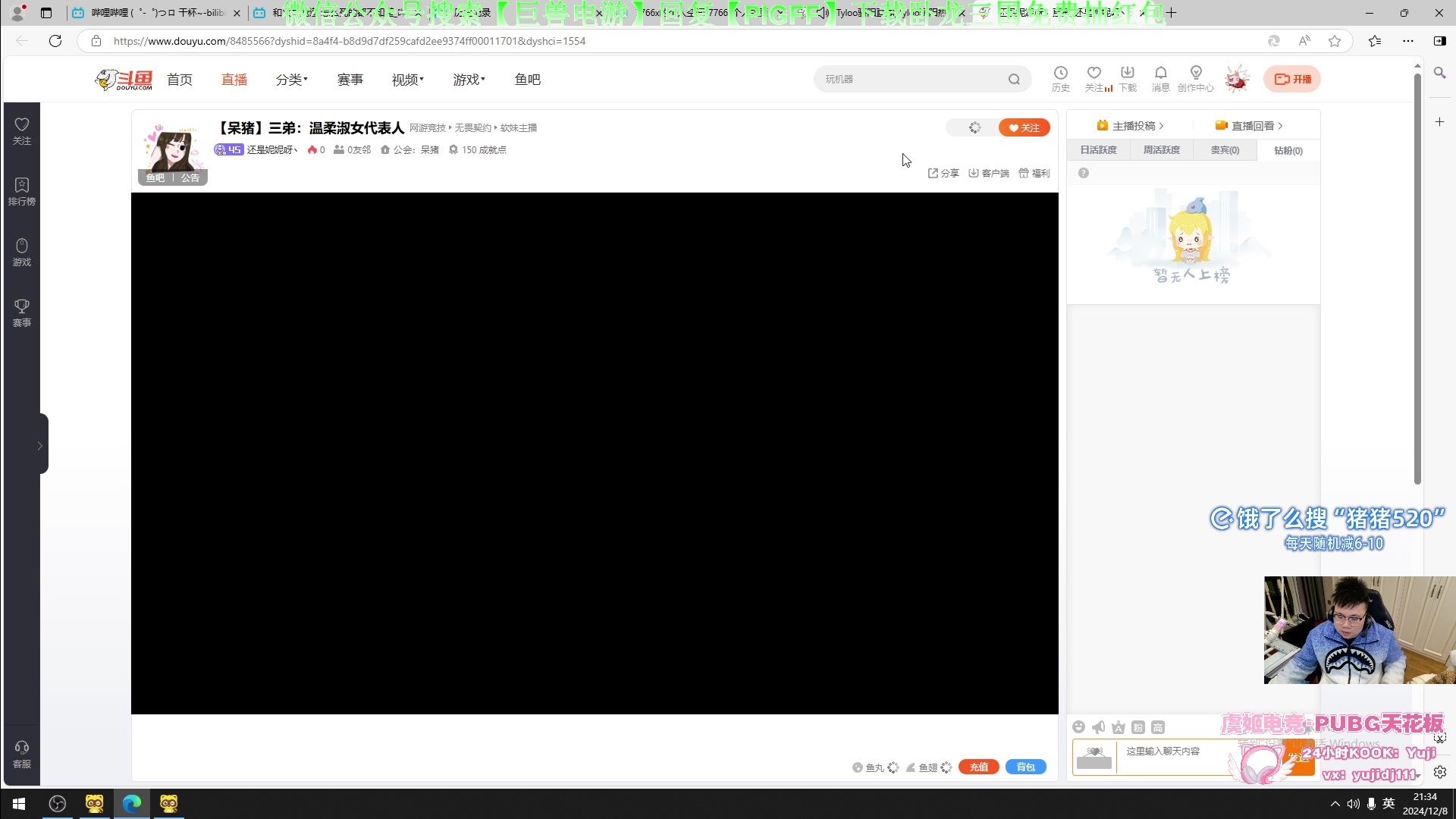
Task: Open the 消息 notification bell
Action: coord(1160,78)
